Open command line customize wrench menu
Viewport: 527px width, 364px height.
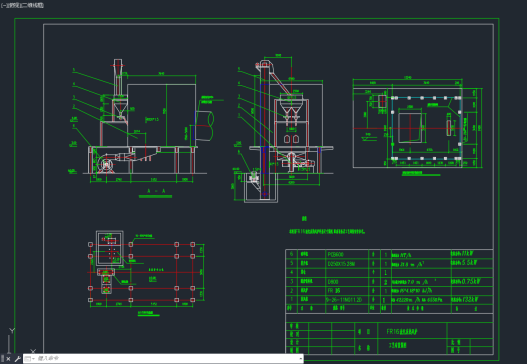pyautogui.click(x=17, y=359)
